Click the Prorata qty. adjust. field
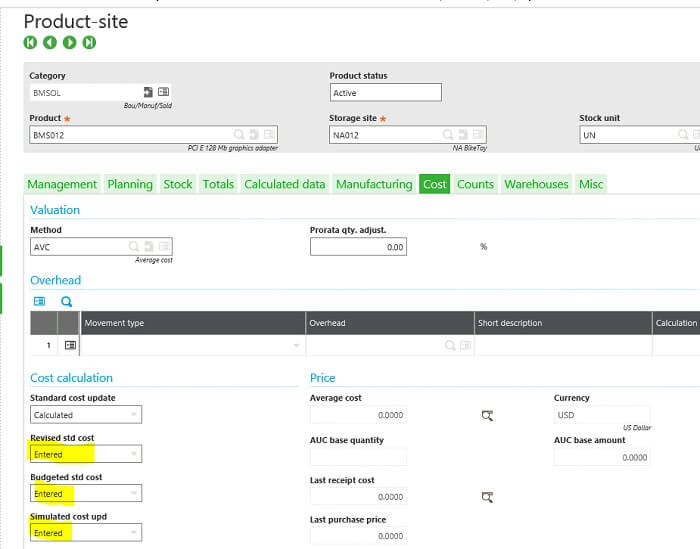The width and height of the screenshot is (700, 549). click(x=358, y=247)
